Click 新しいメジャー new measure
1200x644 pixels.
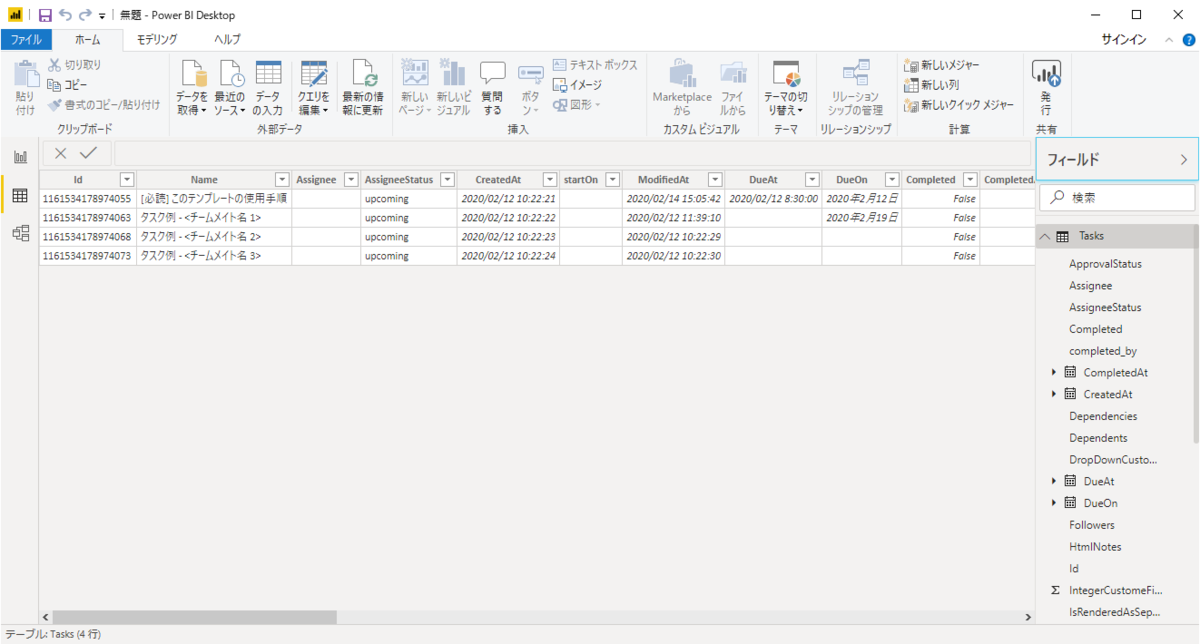(x=942, y=64)
